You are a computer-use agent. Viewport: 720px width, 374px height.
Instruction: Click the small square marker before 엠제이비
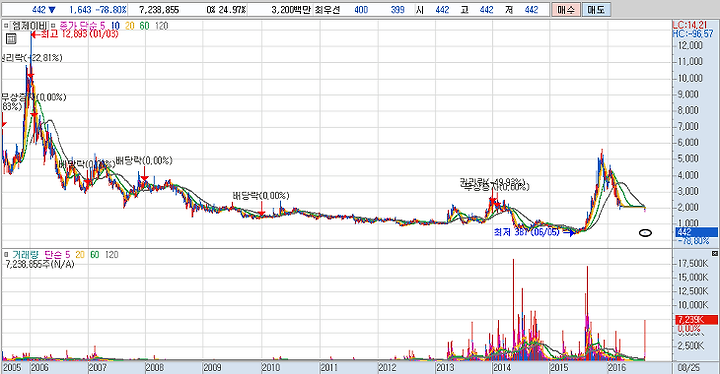pyautogui.click(x=6, y=26)
